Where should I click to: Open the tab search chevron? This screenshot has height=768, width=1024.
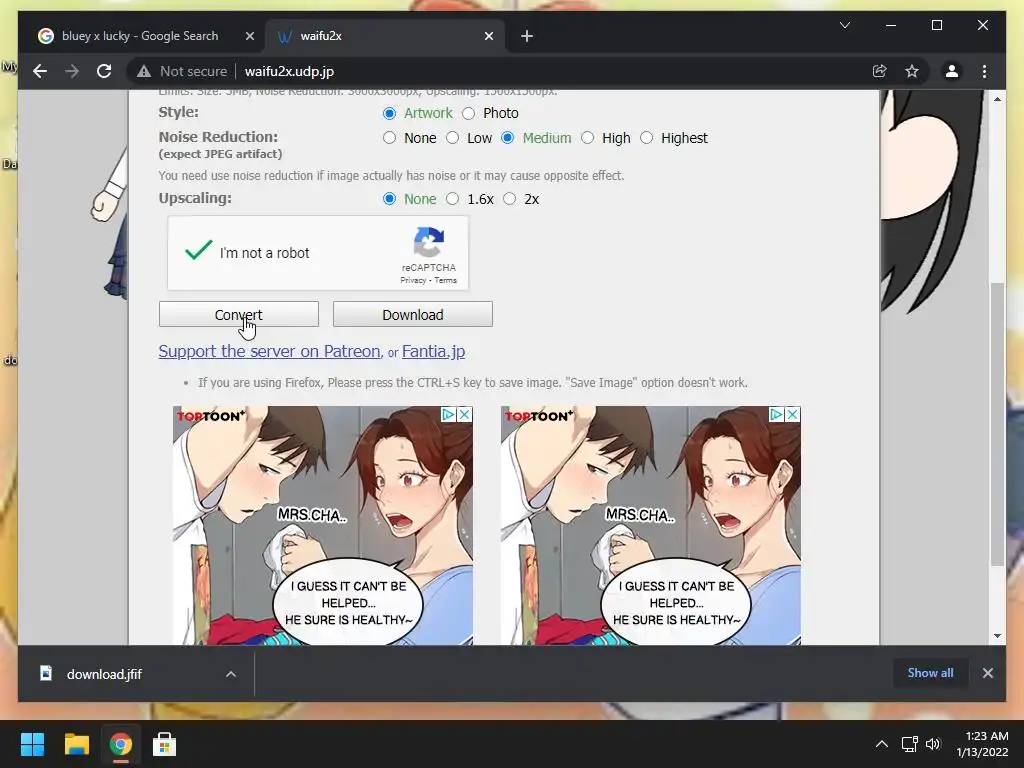pyautogui.click(x=844, y=25)
